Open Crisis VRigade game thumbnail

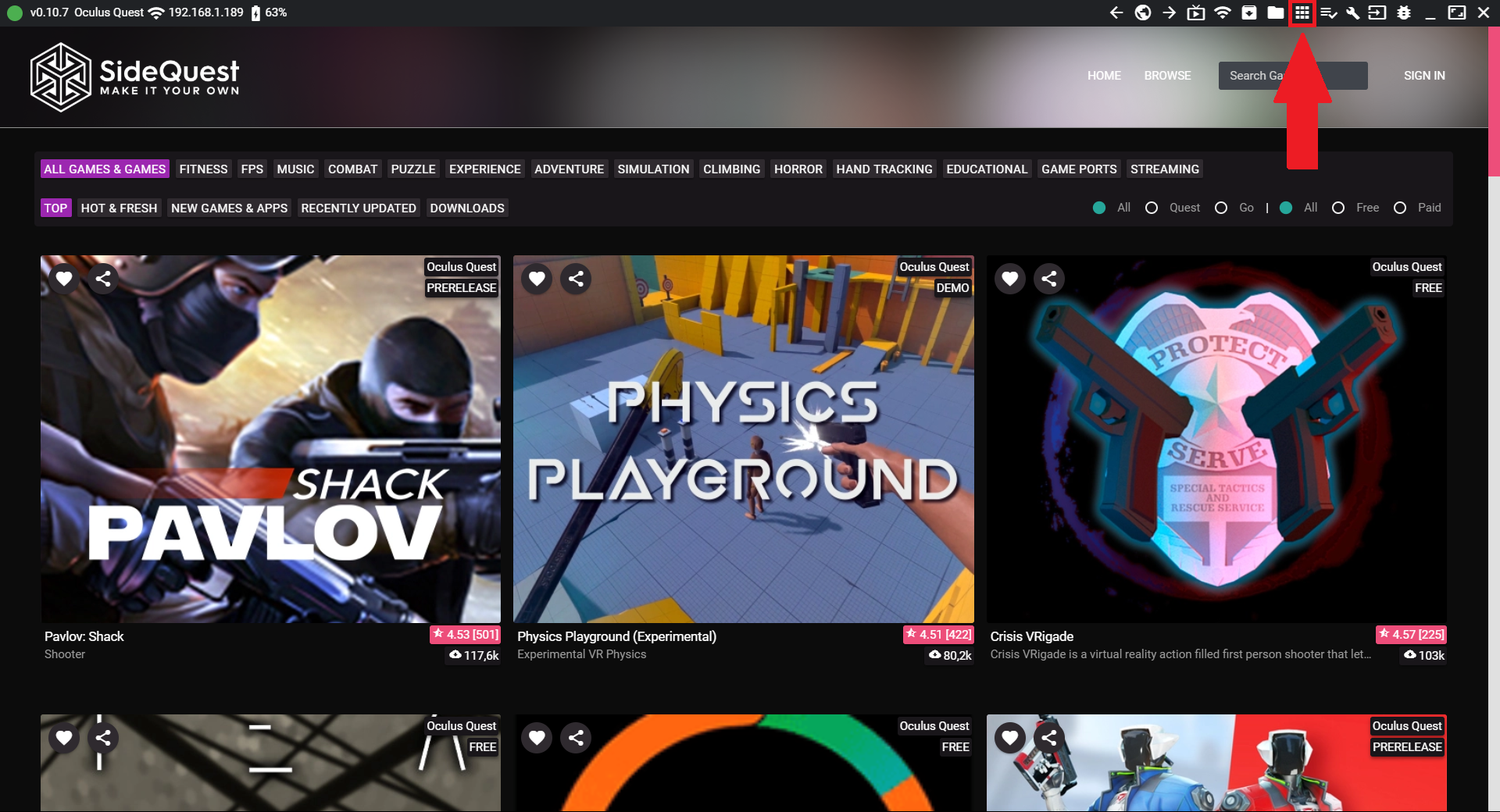coord(1216,439)
